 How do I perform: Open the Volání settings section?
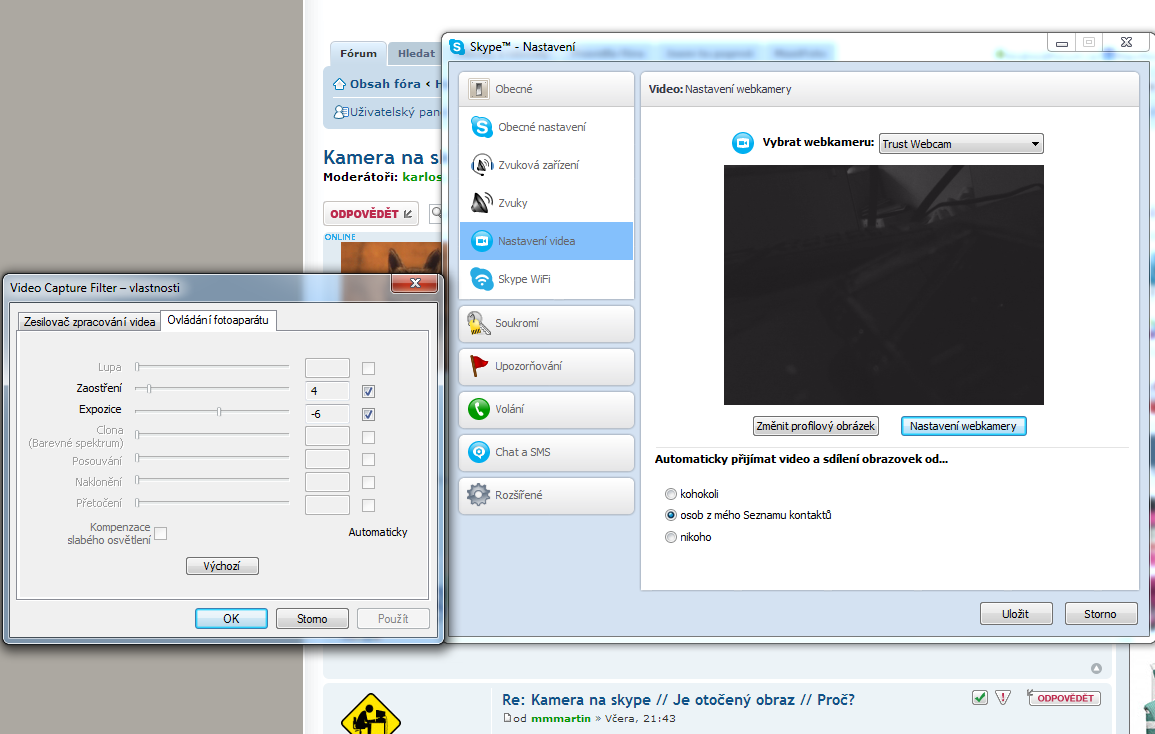(547, 409)
